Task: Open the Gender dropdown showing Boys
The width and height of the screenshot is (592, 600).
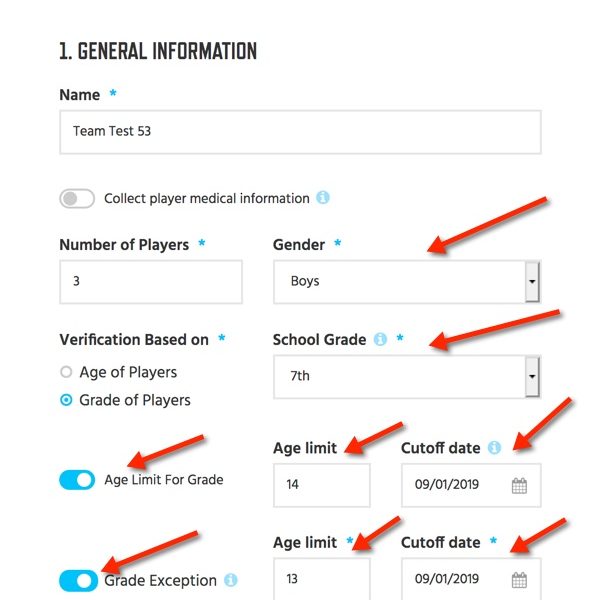Action: (x=407, y=282)
